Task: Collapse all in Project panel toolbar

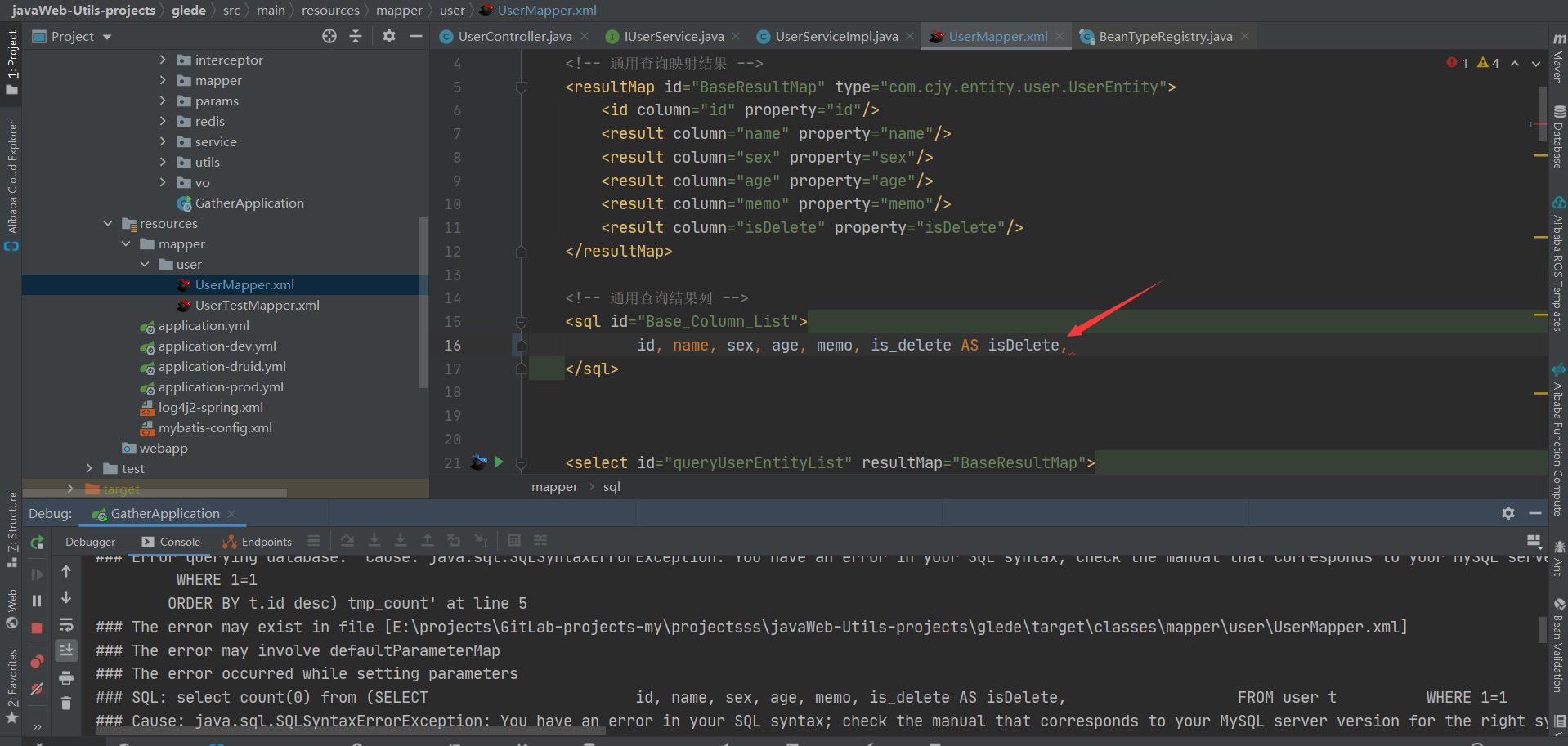Action: point(356,36)
